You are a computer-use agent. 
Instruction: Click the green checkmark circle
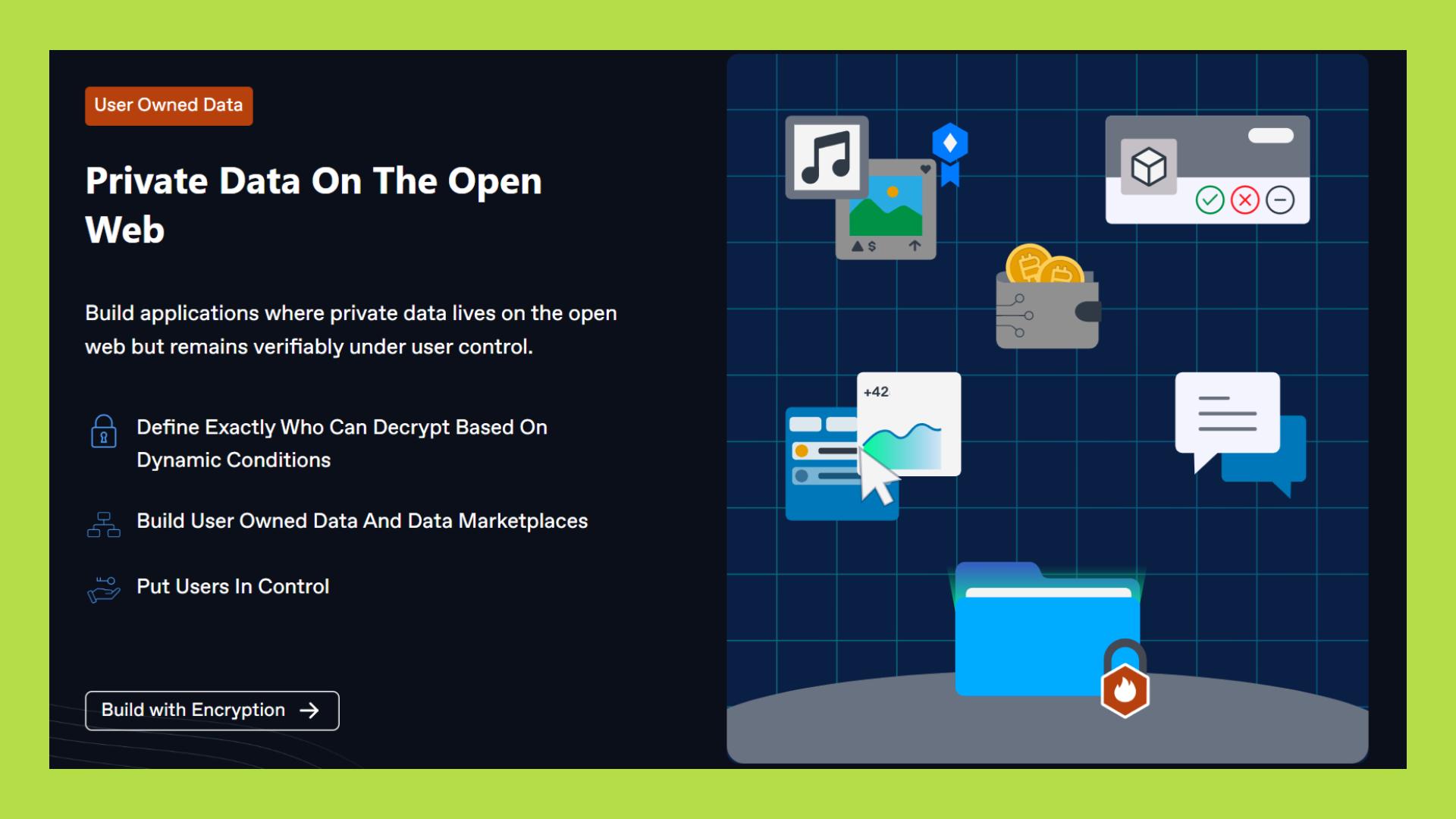pos(1210,200)
